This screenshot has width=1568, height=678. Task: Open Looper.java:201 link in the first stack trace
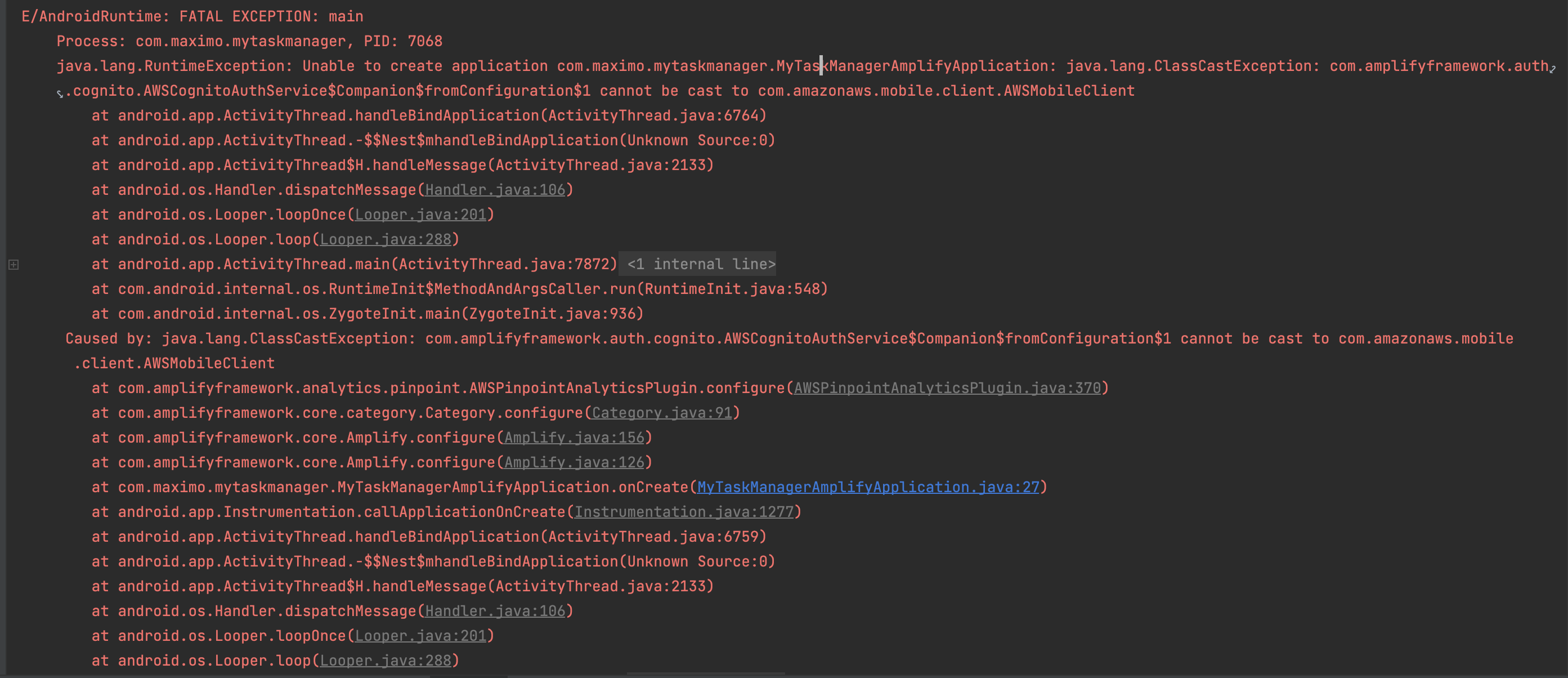tap(420, 215)
